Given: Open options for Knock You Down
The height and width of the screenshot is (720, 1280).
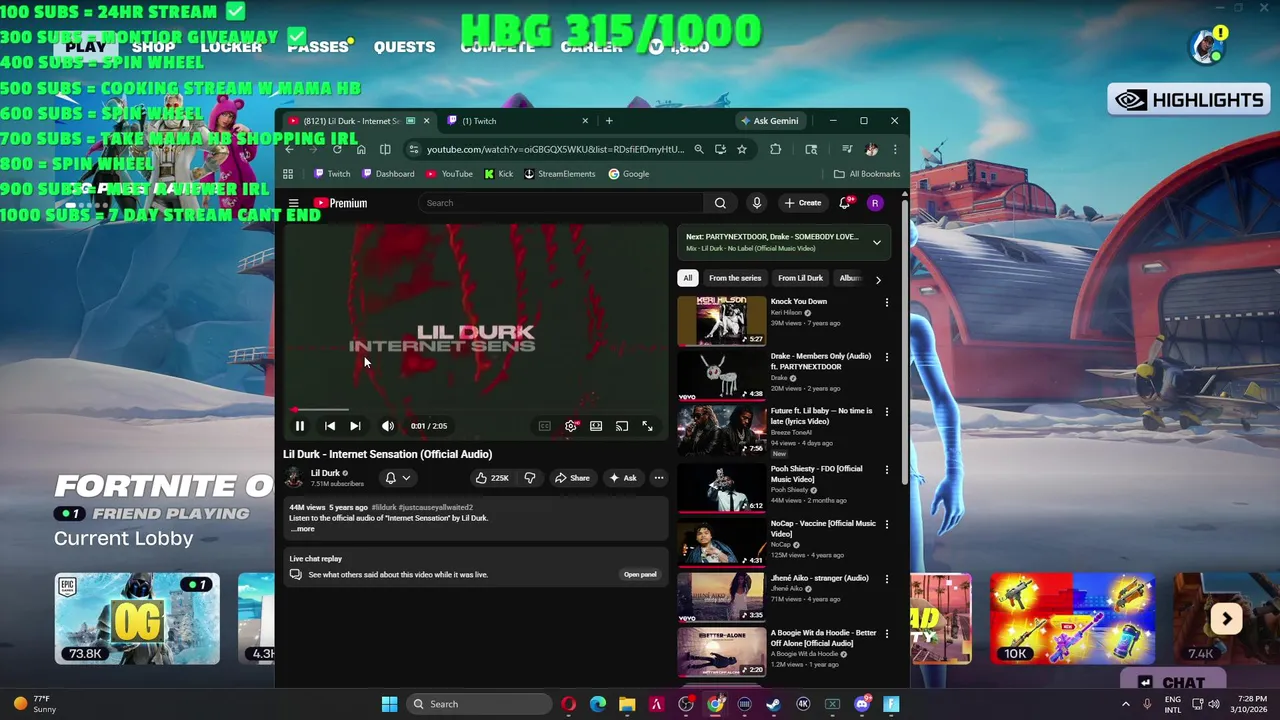Looking at the screenshot, I should (x=886, y=302).
